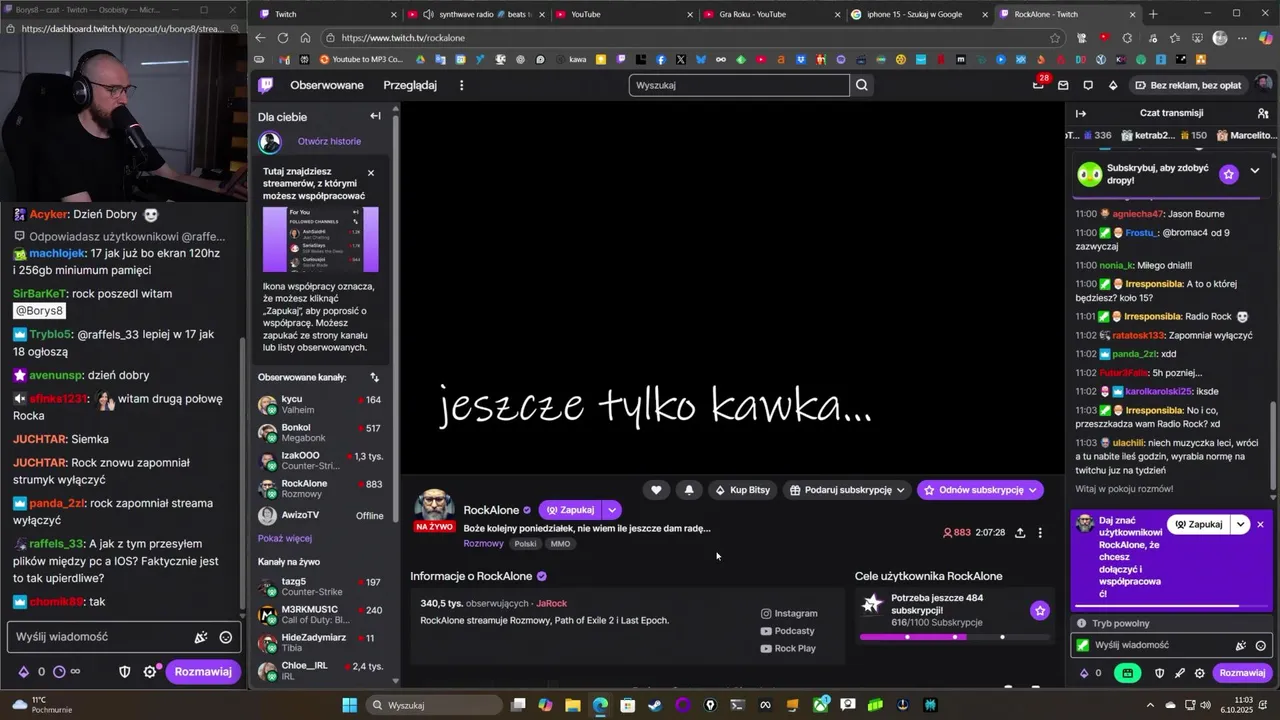Open the Obserwowane navigation item
Viewport: 1280px width, 720px height.
tap(327, 85)
